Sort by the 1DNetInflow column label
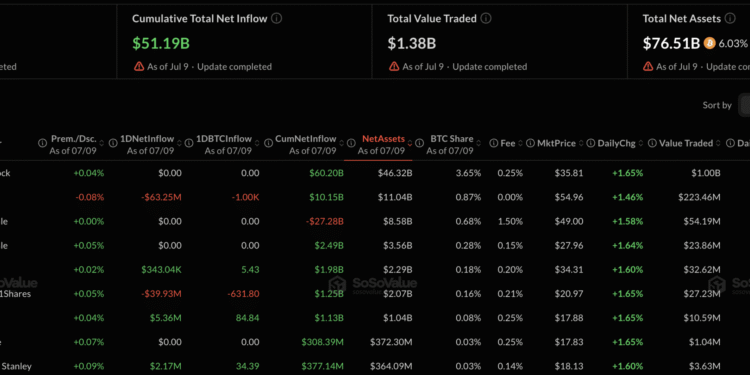This screenshot has height=375, width=750. click(147, 139)
